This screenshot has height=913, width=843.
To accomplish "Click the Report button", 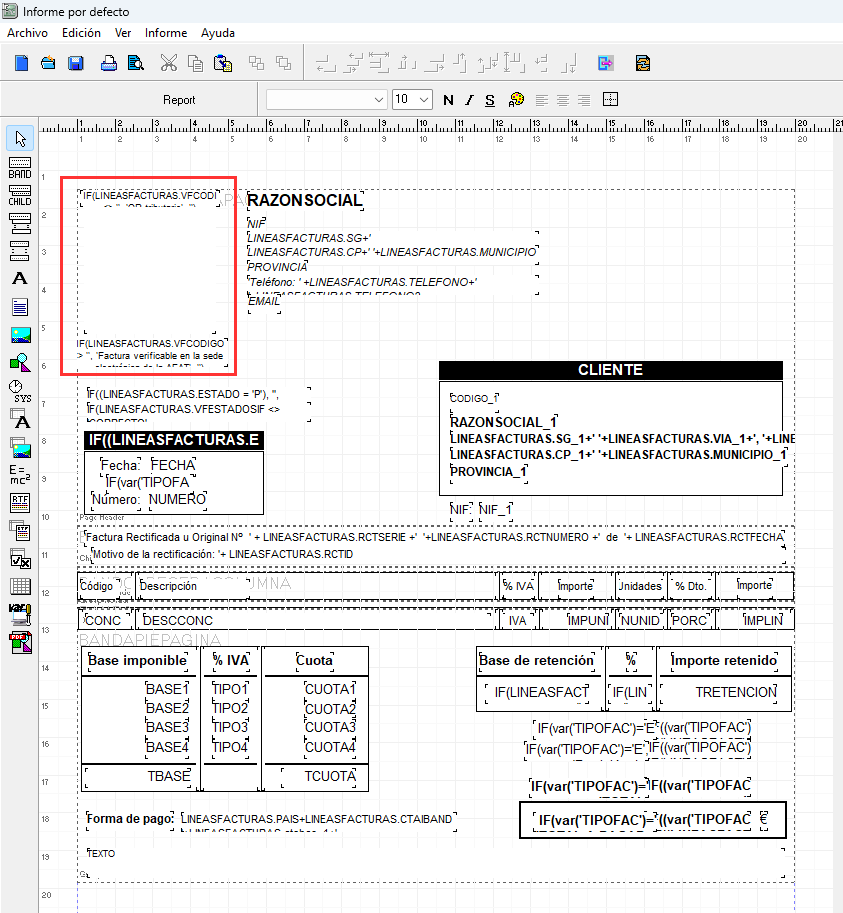I will point(180,100).
